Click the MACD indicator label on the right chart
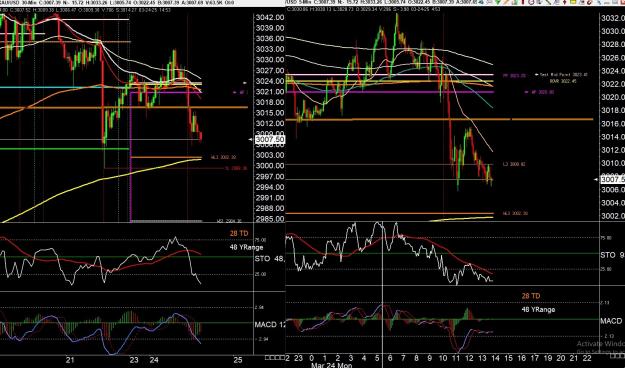 click(x=611, y=321)
